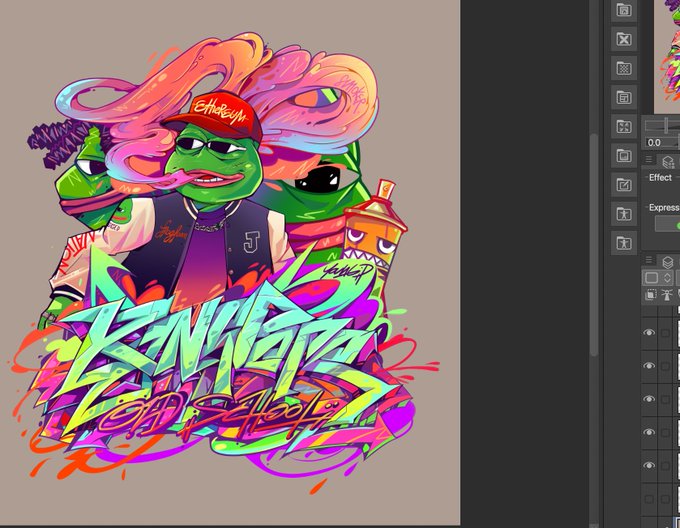This screenshot has height=528, width=680.
Task: Open the material folder icon with picture frame
Action: [624, 156]
